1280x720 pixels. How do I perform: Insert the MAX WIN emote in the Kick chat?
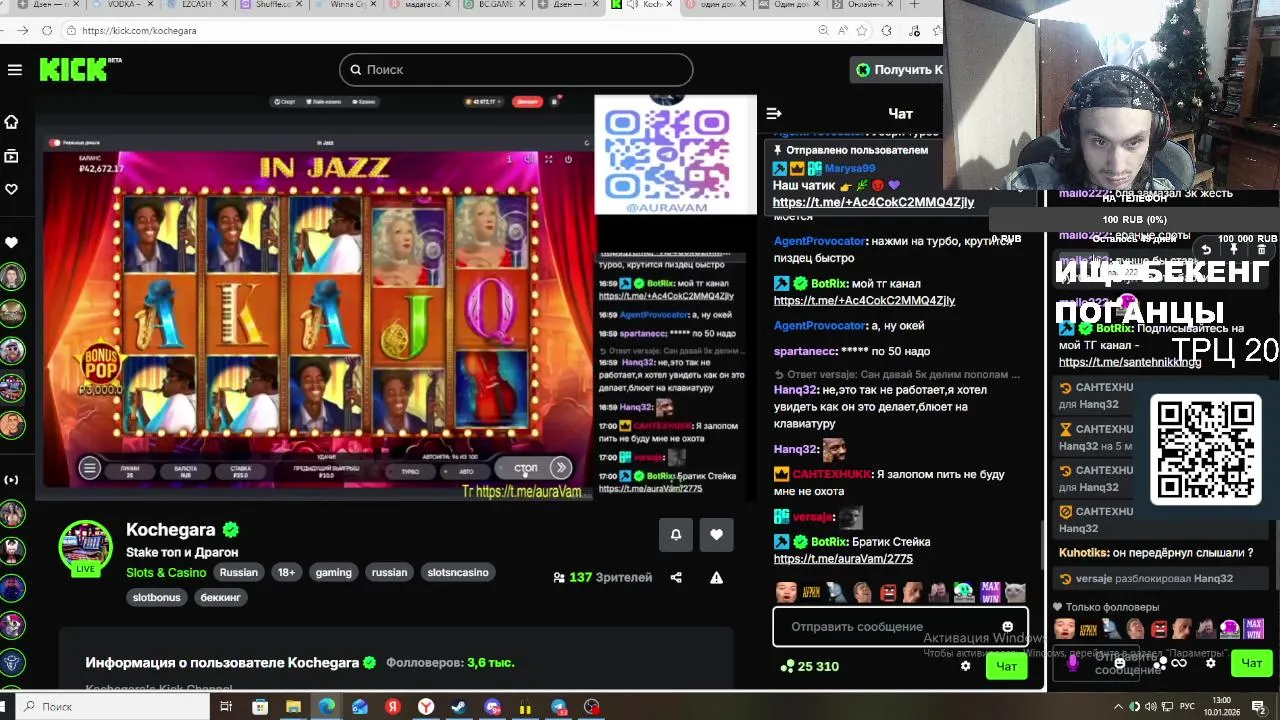point(990,592)
